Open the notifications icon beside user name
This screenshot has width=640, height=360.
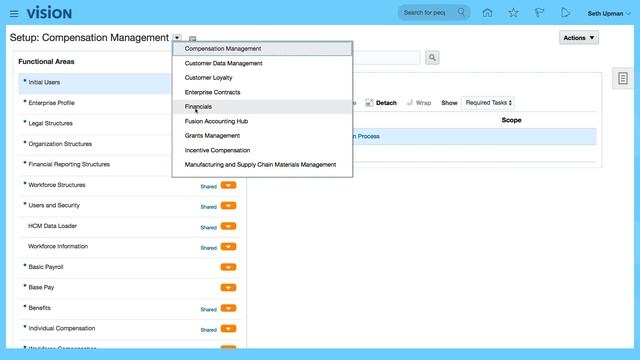(x=565, y=13)
